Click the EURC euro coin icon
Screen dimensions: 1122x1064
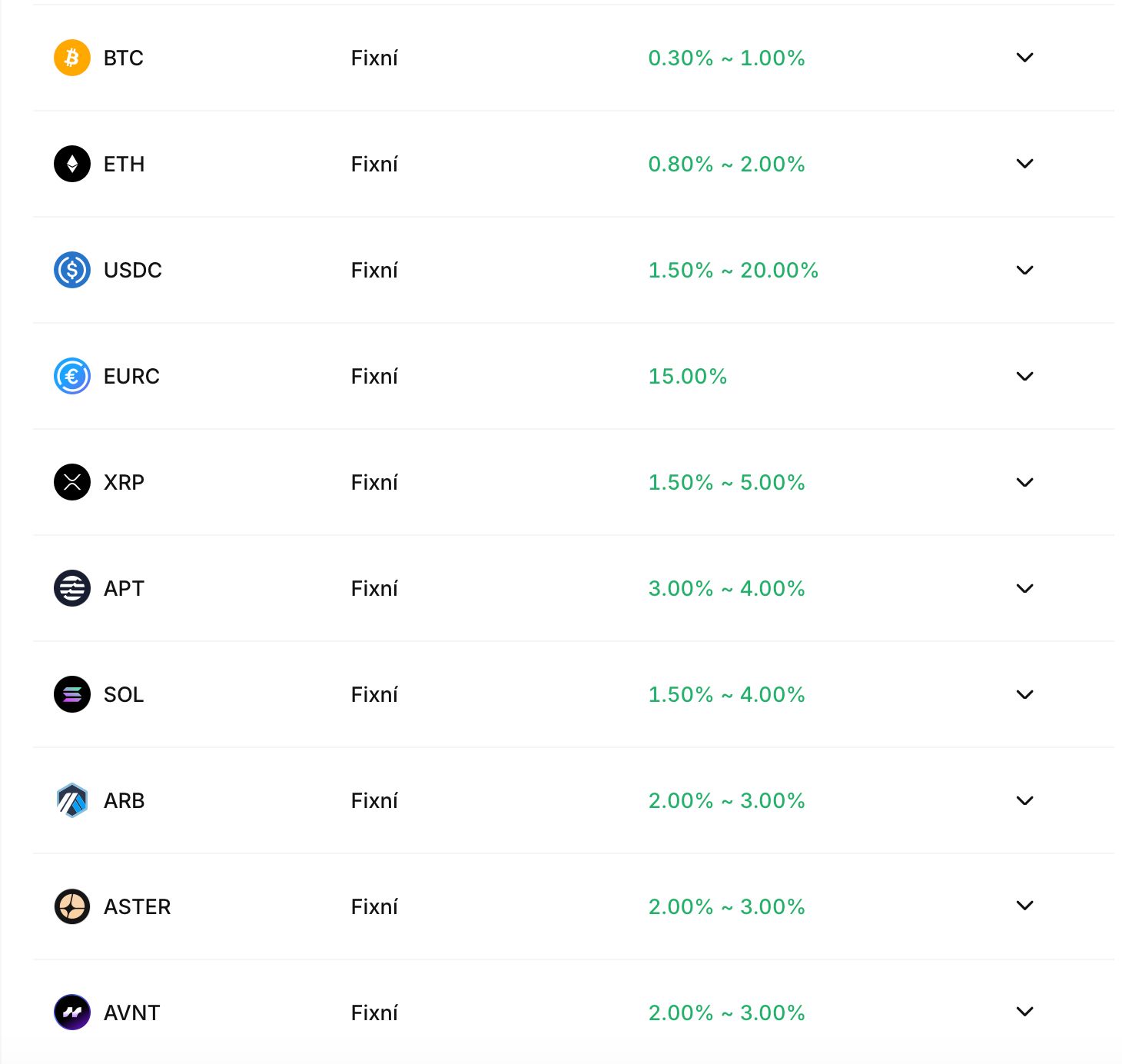point(71,376)
